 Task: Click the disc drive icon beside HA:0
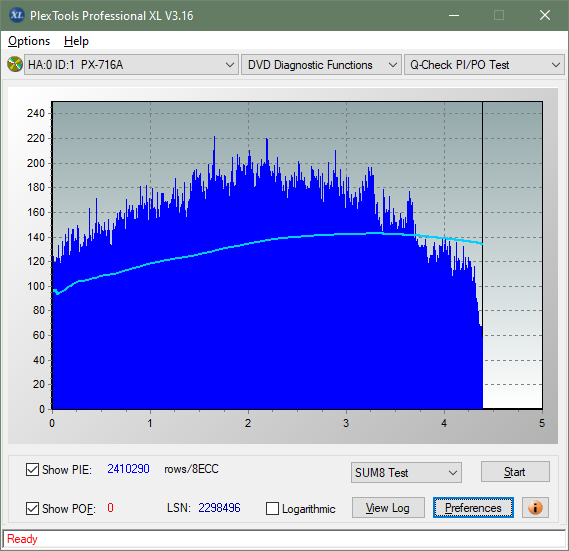(x=15, y=65)
